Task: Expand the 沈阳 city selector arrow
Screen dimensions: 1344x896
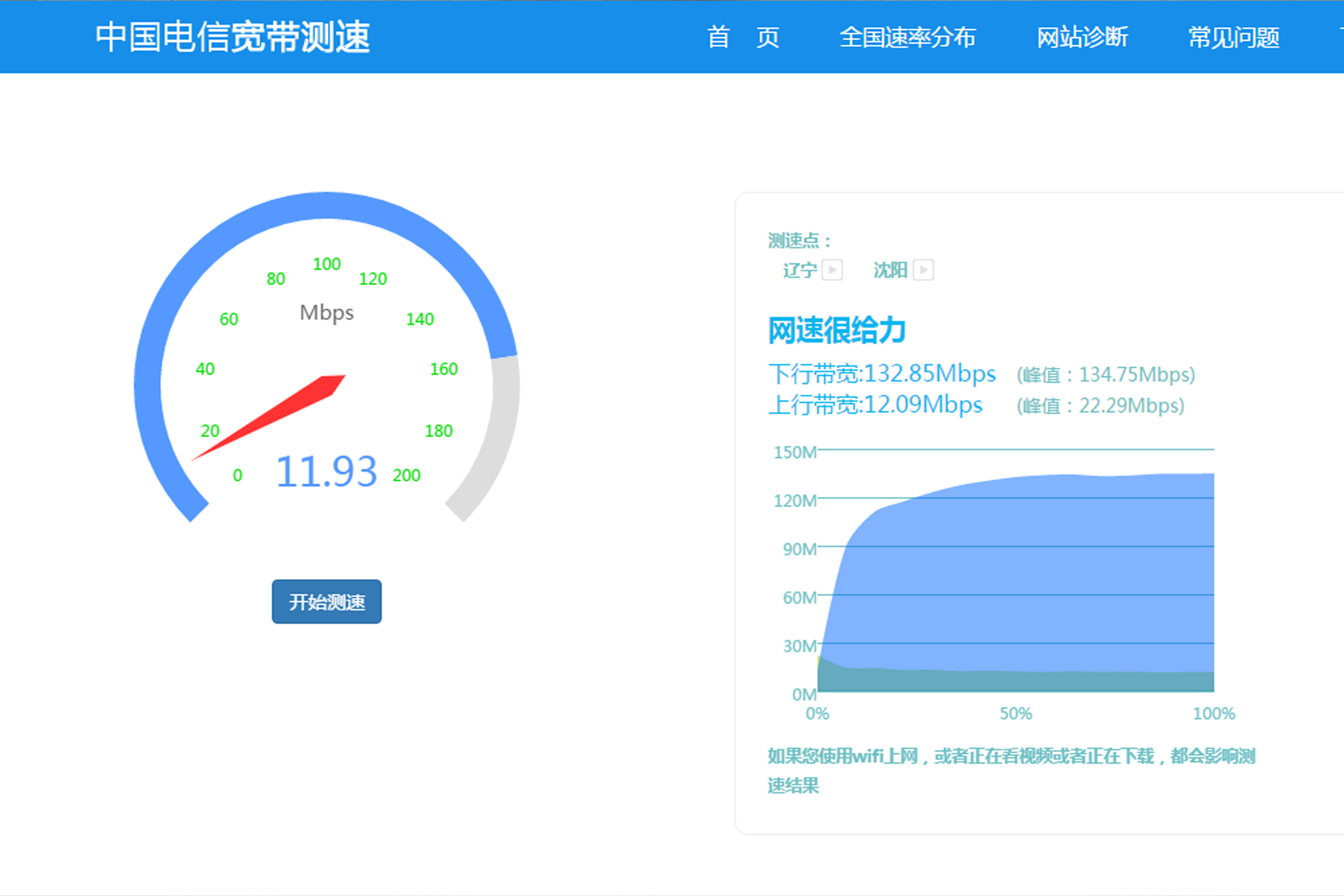Action: 923,270
